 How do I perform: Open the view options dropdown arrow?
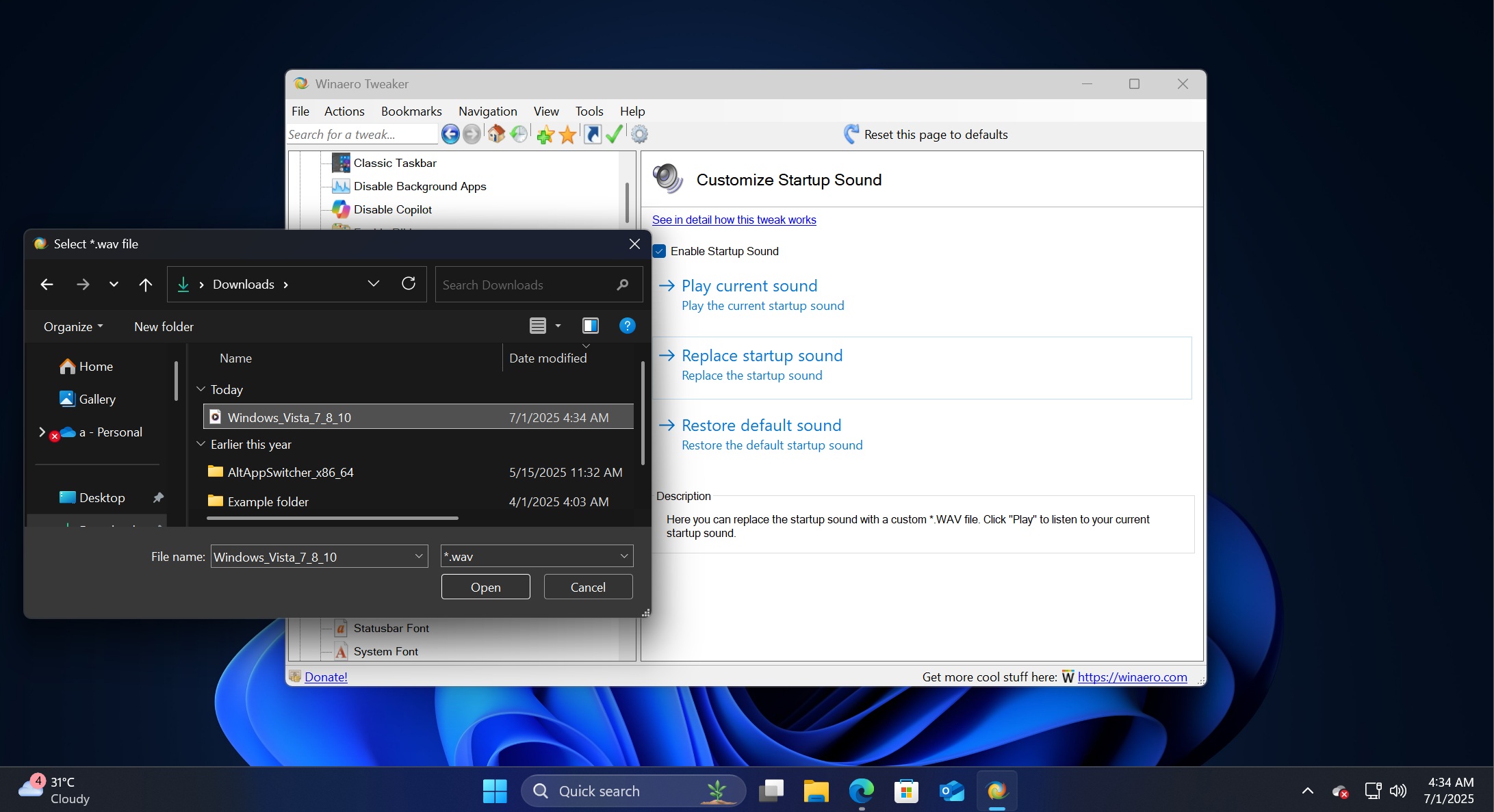click(558, 326)
